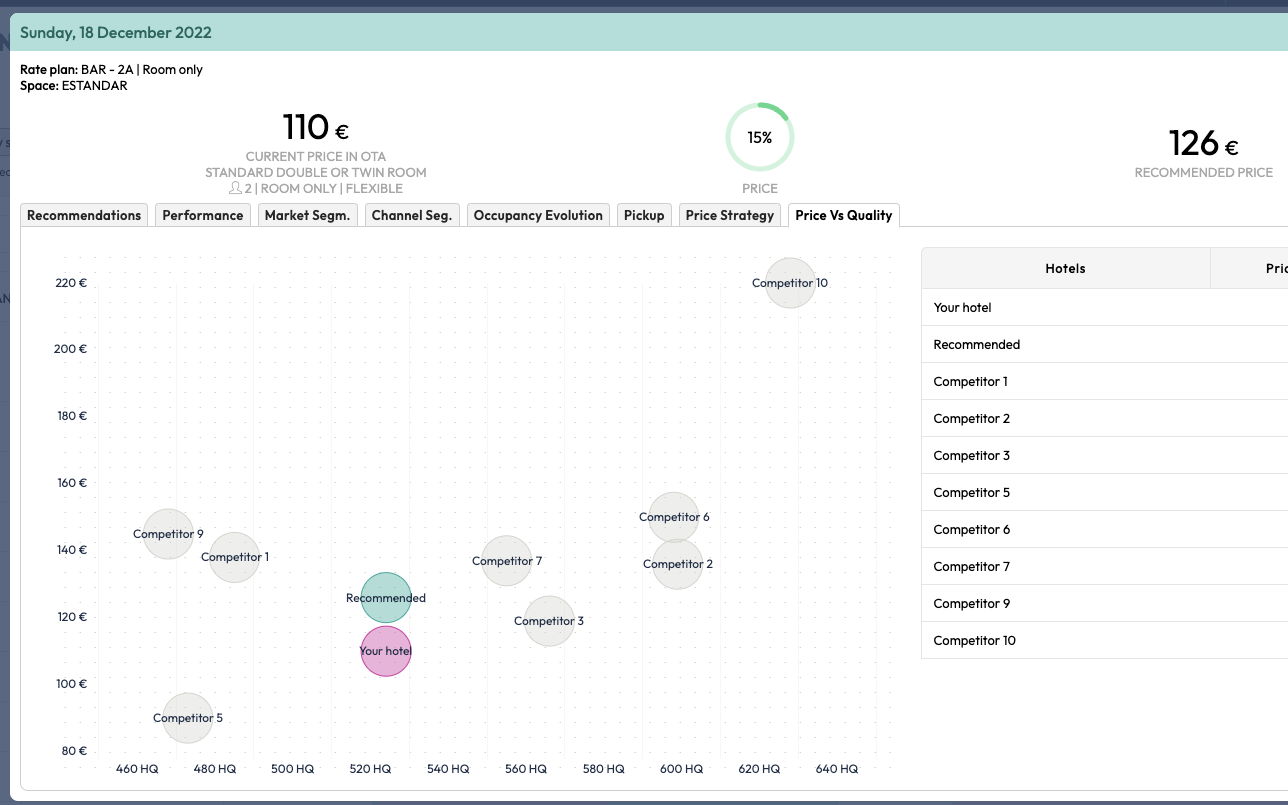Select the Competitor 6 chart bubble
1288x805 pixels.
[x=674, y=517]
